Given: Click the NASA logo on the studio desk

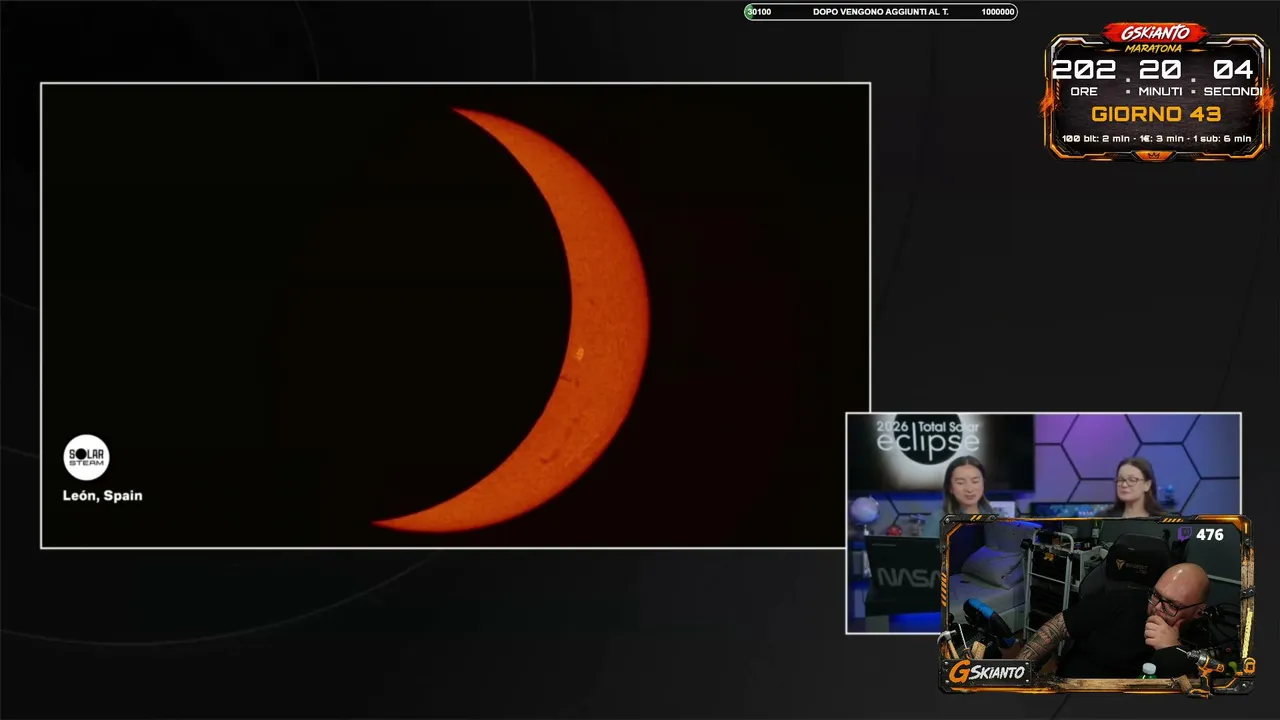Looking at the screenshot, I should pyautogui.click(x=909, y=578).
